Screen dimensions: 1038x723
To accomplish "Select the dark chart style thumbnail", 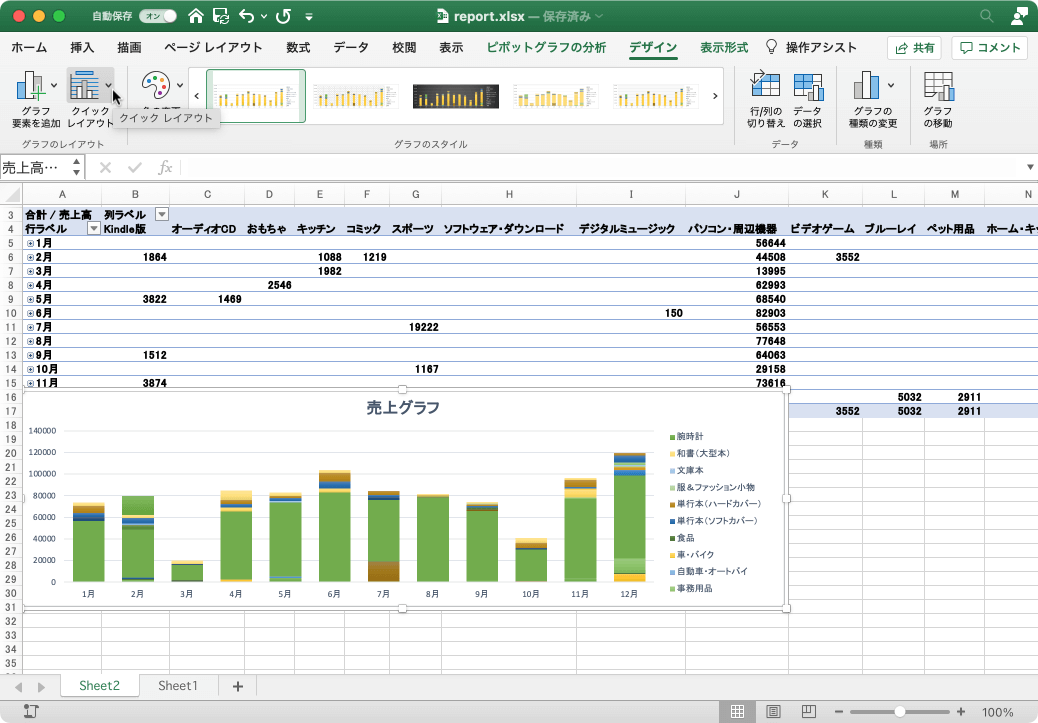I will click(455, 96).
